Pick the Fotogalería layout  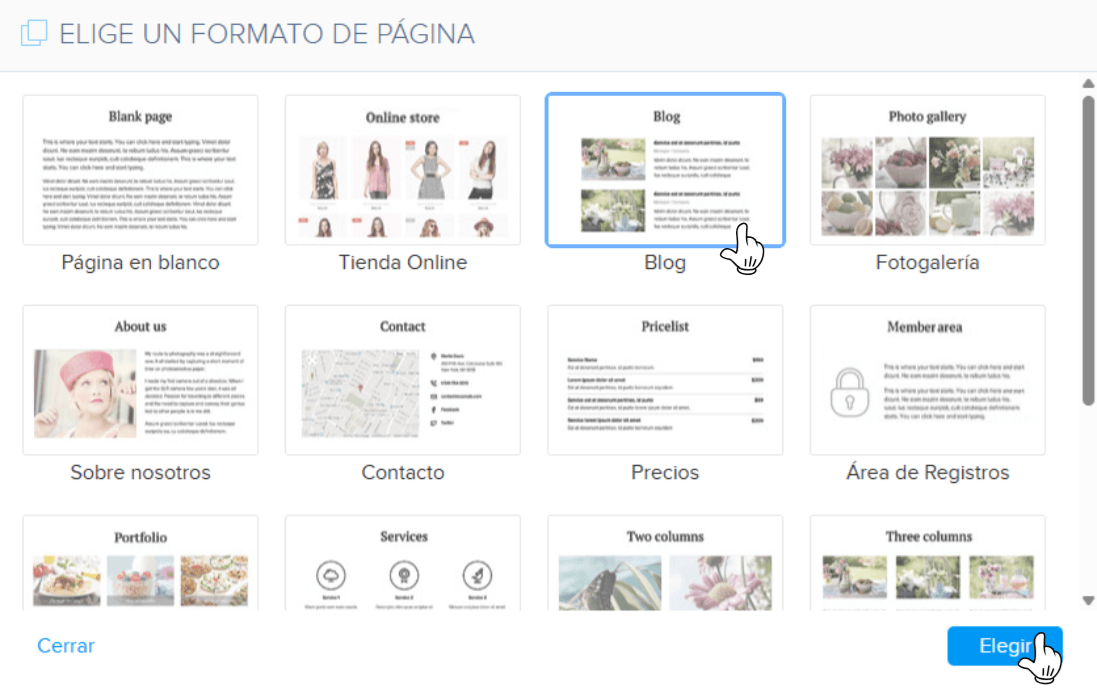click(x=927, y=170)
